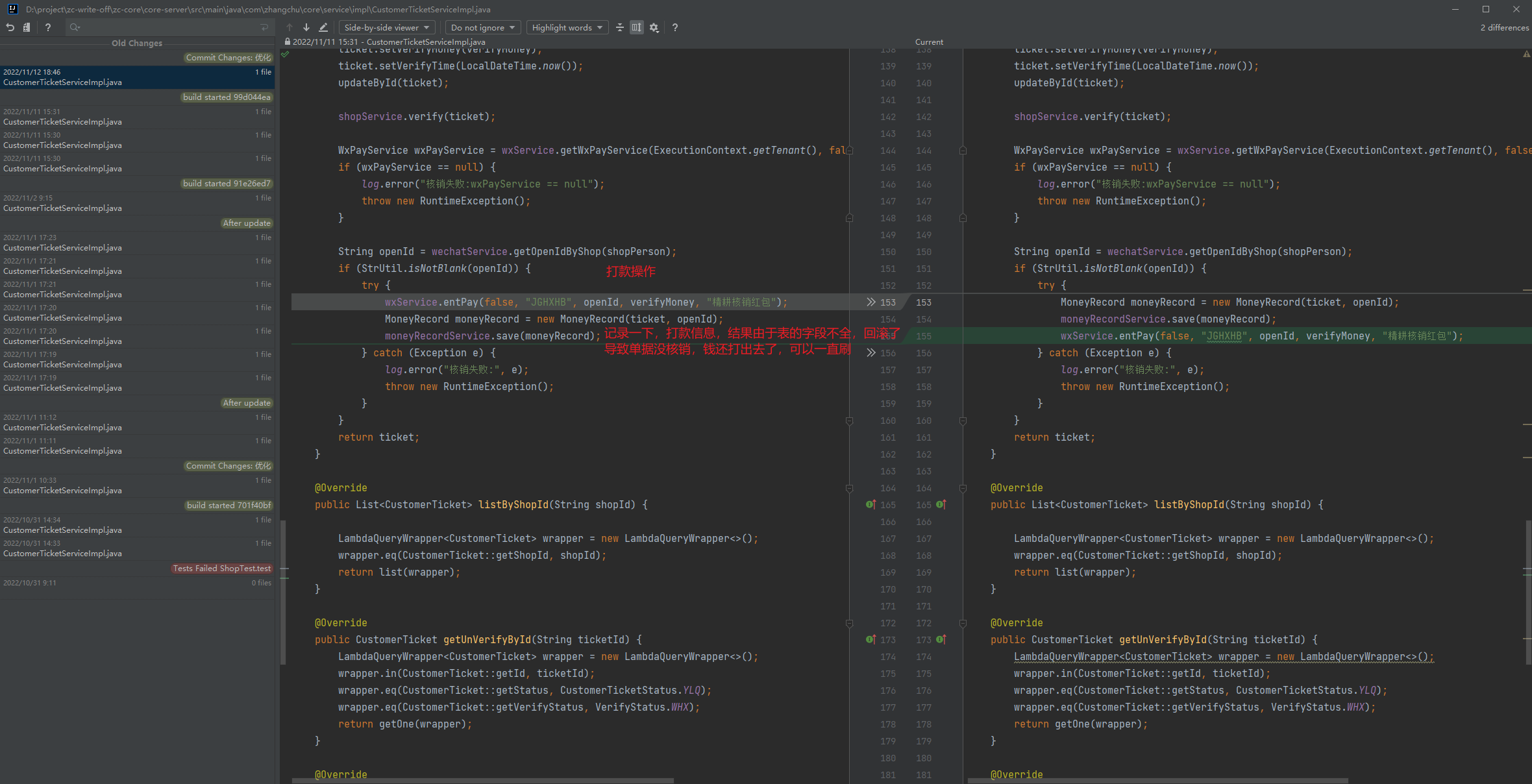The width and height of the screenshot is (1532, 784).
Task: Open the Highlight words dropdown
Action: 567,27
